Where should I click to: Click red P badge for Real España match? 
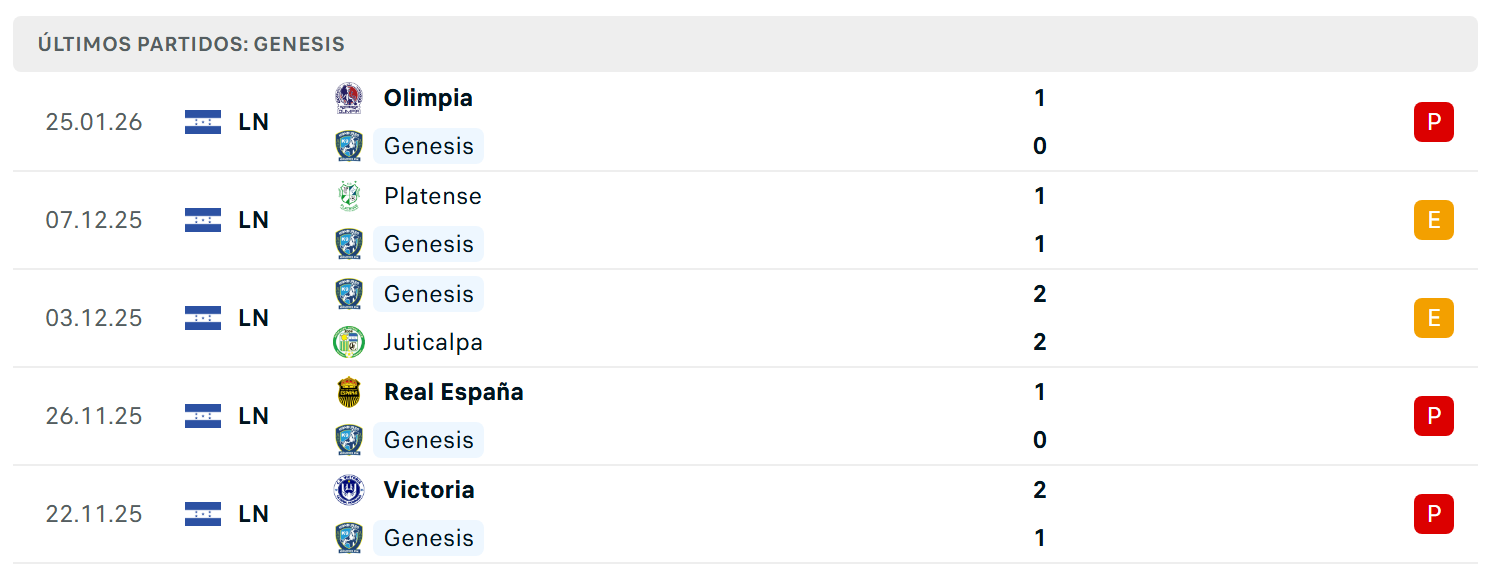pyautogui.click(x=1433, y=416)
